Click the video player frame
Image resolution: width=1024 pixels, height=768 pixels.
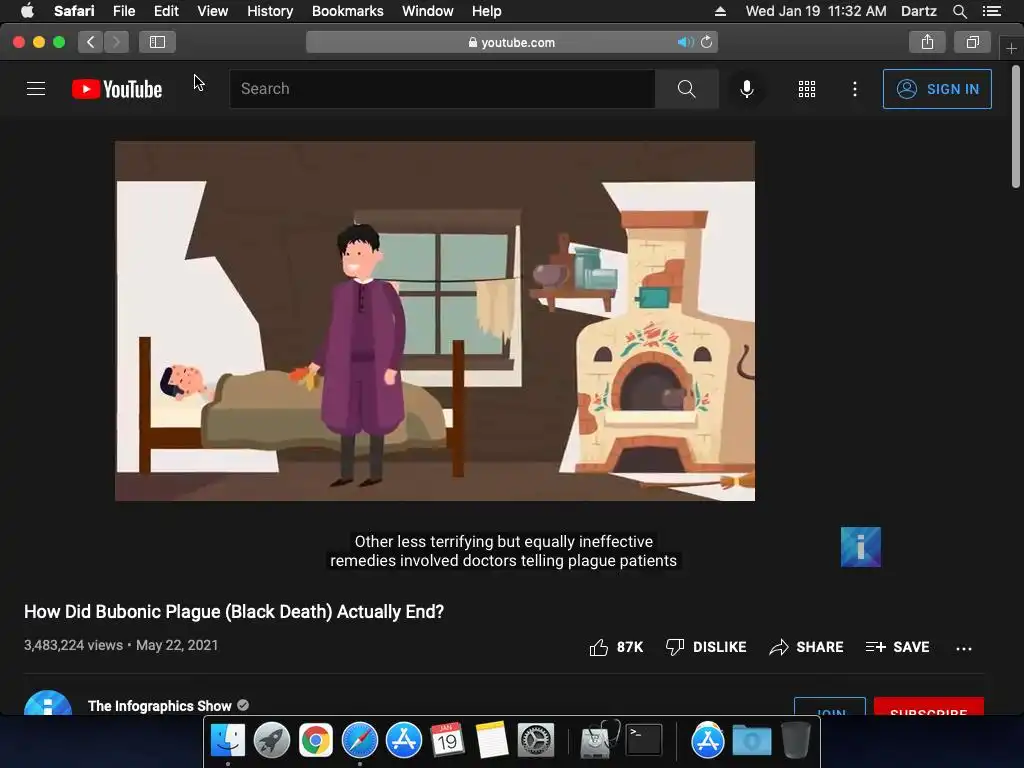[435, 321]
